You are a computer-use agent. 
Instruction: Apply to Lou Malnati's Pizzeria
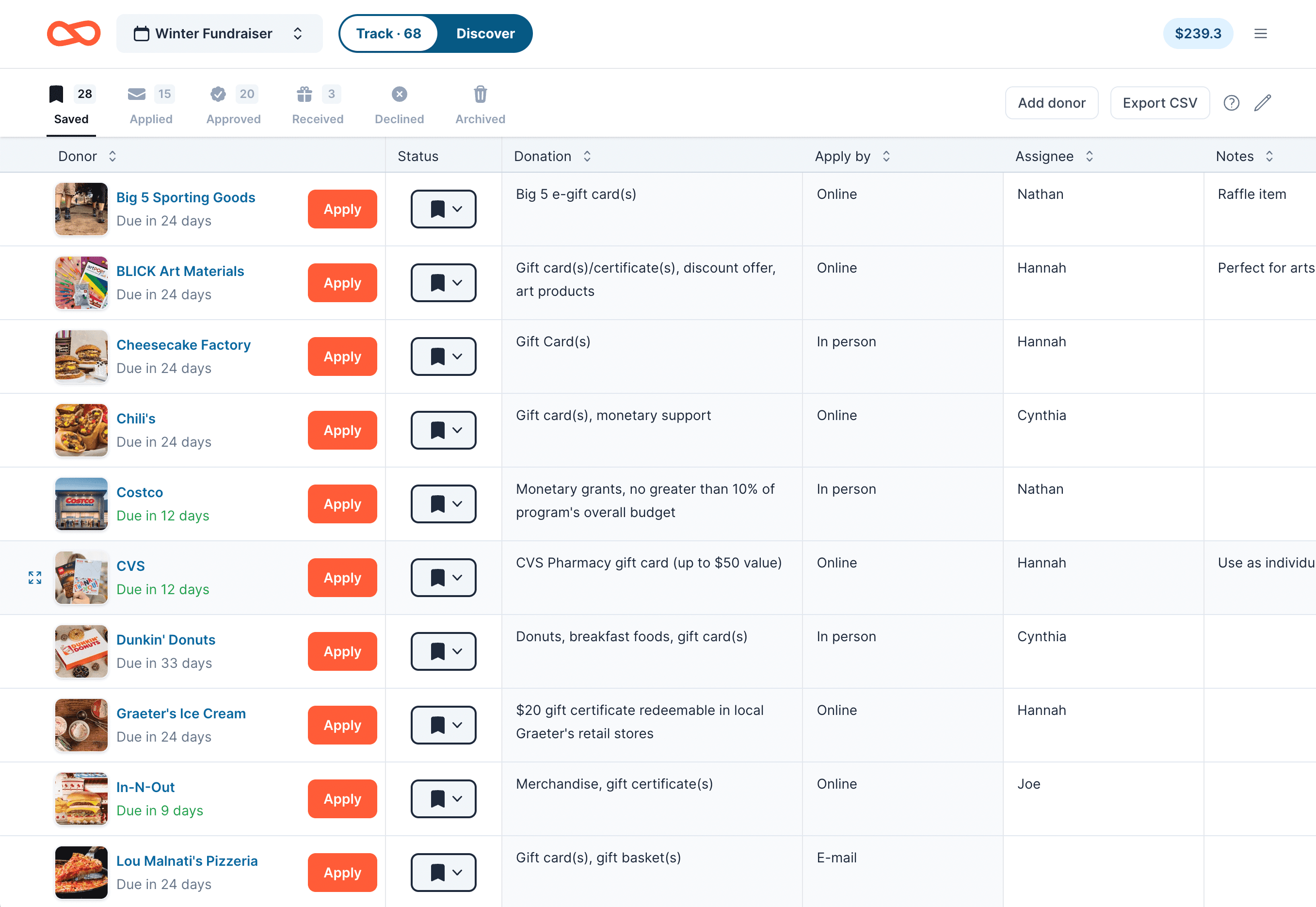[342, 873]
